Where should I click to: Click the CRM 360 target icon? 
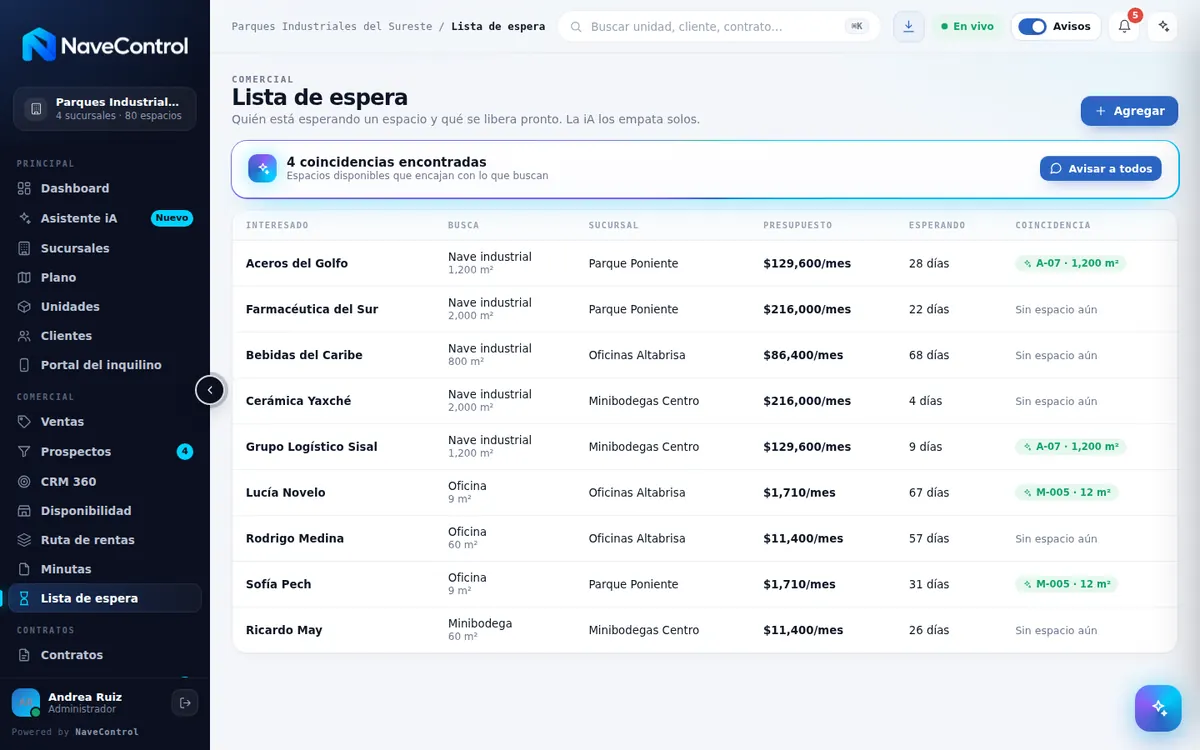[x=25, y=481]
